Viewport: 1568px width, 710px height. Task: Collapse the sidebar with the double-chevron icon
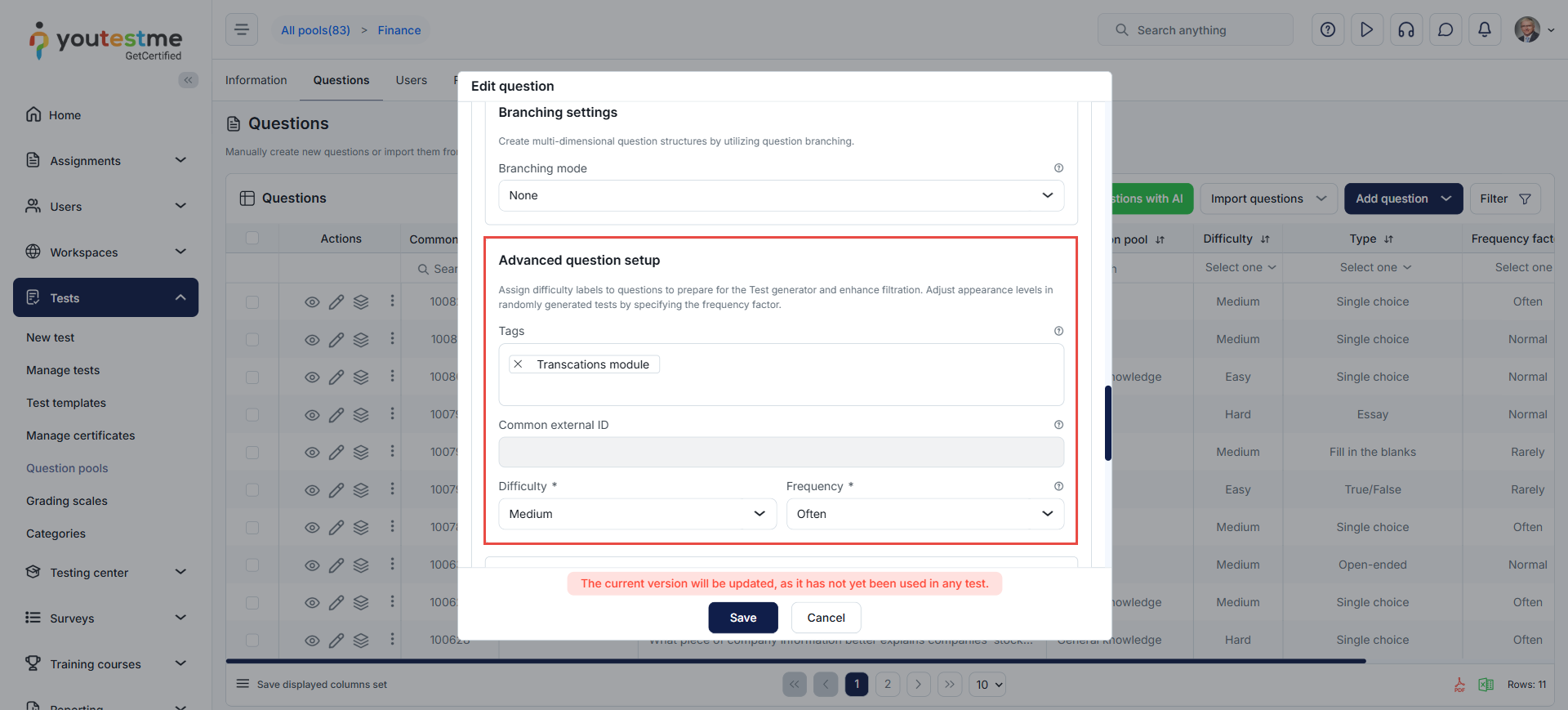189,80
